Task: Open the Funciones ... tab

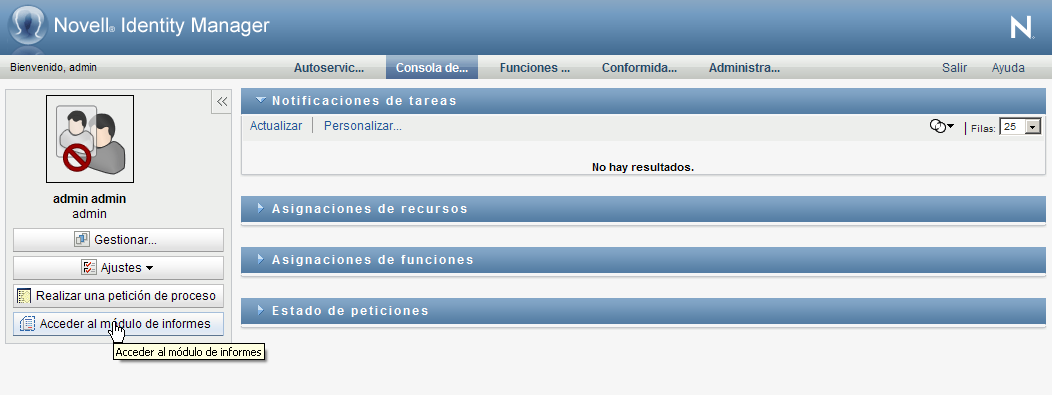Action: 535,68
